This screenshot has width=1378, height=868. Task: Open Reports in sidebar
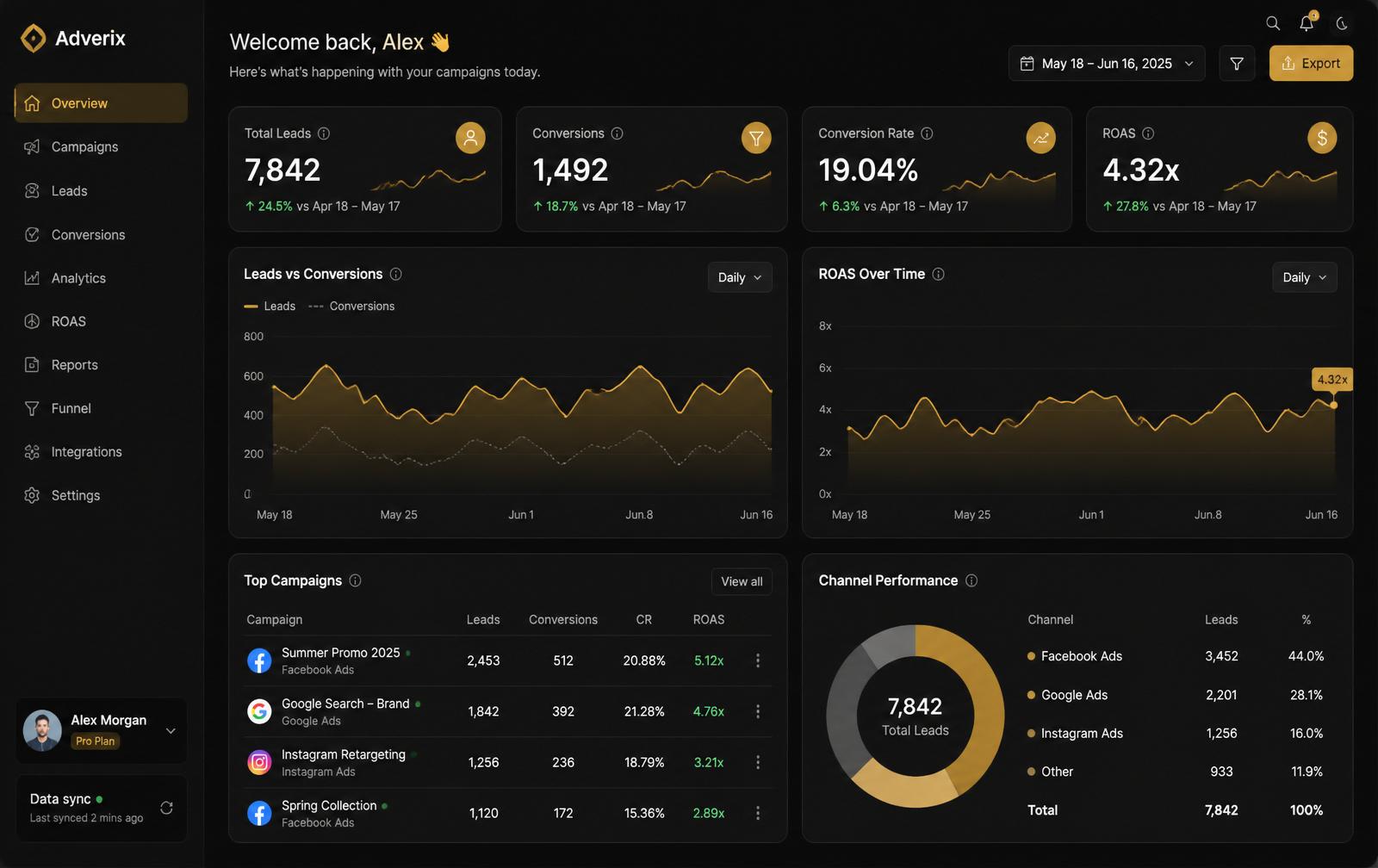[x=101, y=365]
